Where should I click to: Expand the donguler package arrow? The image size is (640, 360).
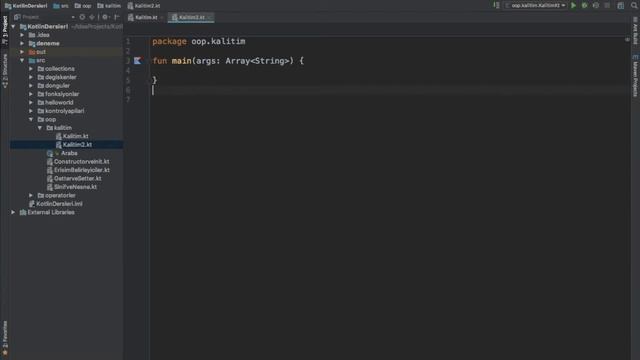(31, 86)
